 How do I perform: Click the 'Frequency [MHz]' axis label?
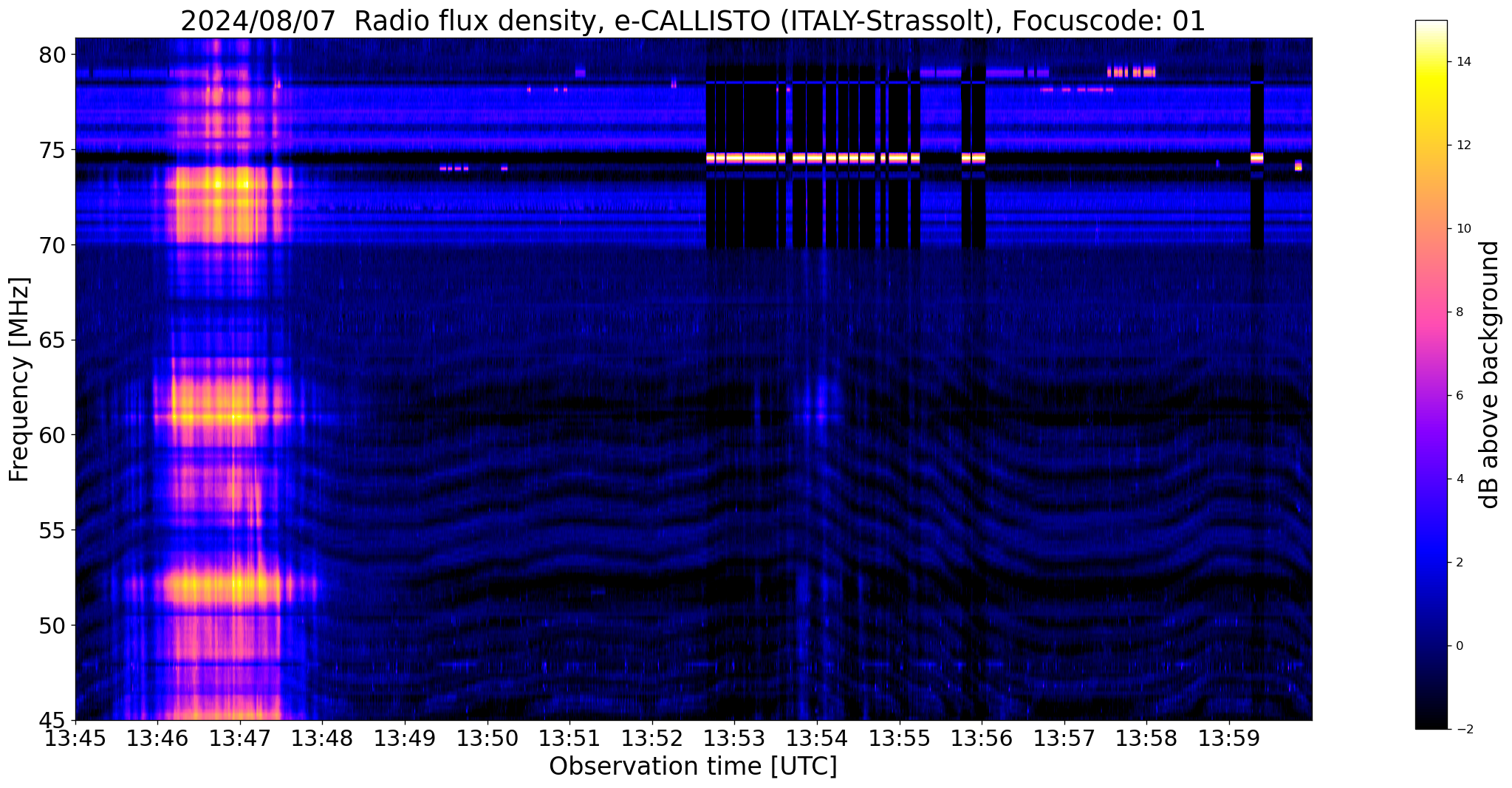[x=20, y=380]
